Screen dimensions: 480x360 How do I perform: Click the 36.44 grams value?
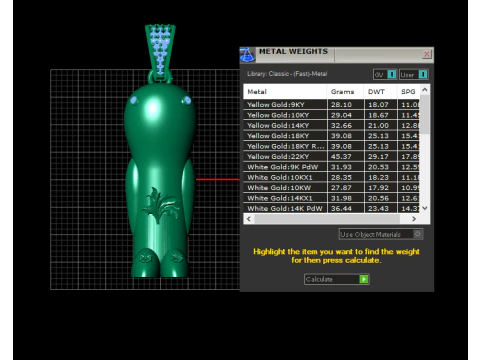[x=341, y=208]
